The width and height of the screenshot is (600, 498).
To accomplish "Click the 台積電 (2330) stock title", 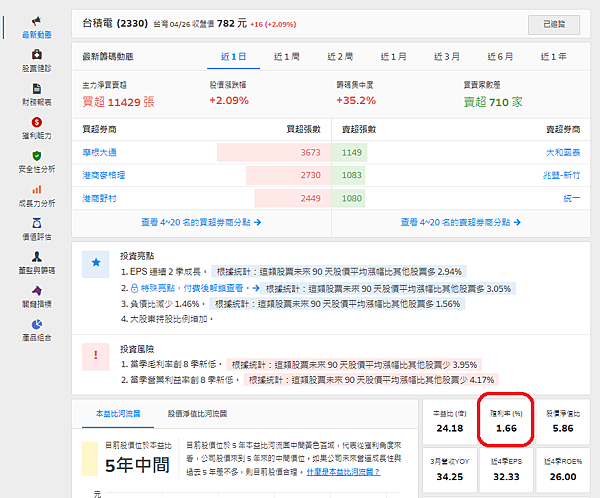I will click(115, 24).
